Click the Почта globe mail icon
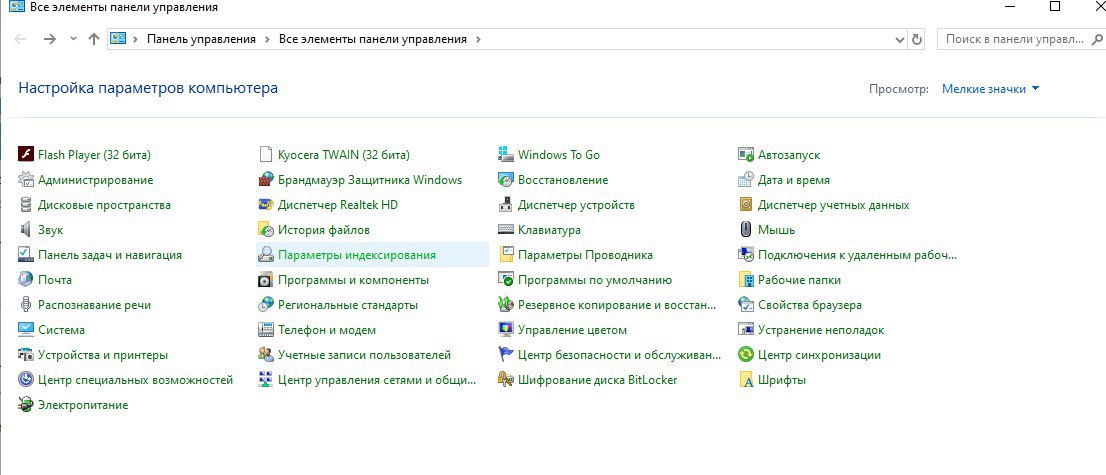This screenshot has height=475, width=1106. (x=26, y=279)
